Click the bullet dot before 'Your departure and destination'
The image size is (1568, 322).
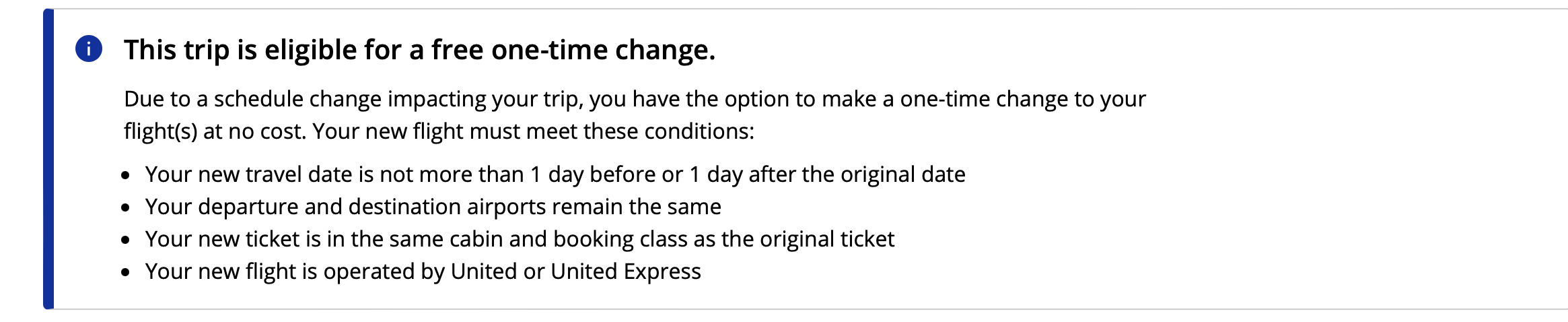click(126, 209)
